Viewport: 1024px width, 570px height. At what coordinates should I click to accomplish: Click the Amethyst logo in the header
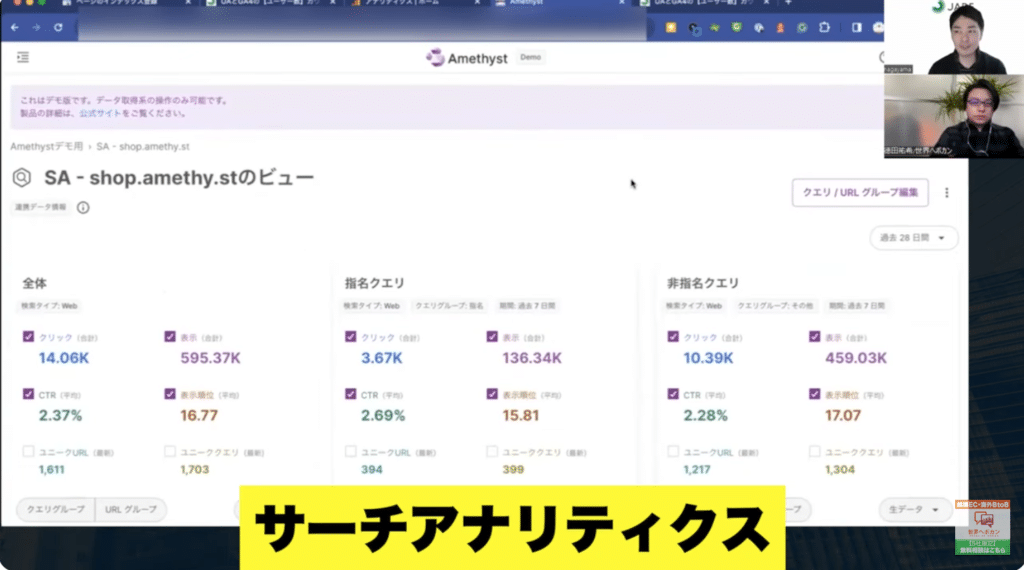[x=467, y=58]
